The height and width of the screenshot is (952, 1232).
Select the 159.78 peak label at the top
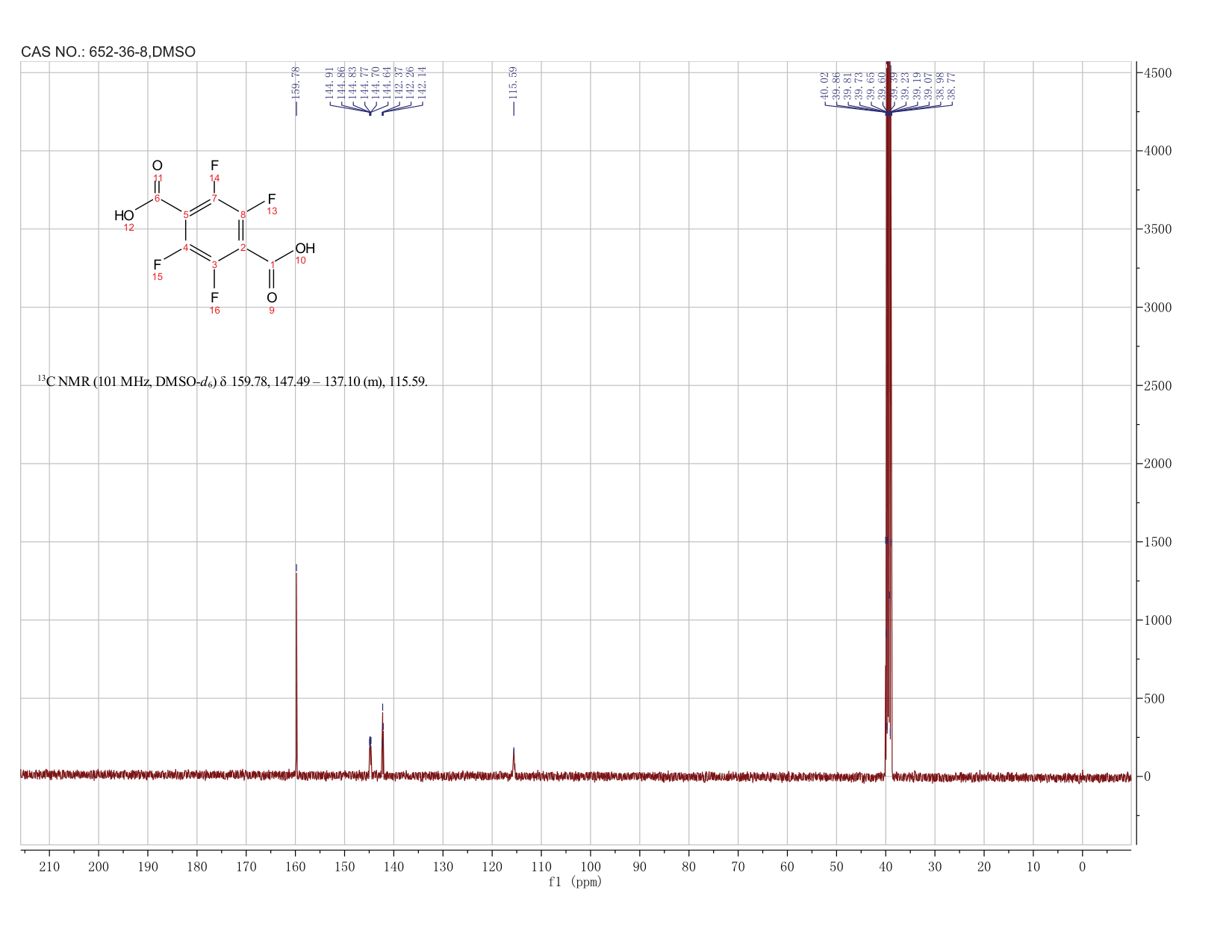296,83
